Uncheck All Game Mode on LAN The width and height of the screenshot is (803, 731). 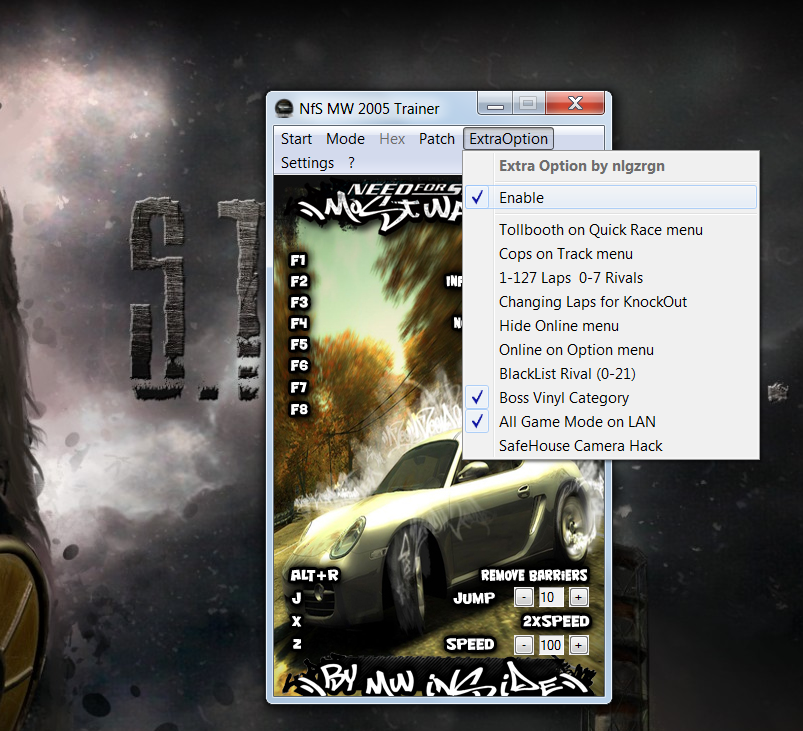pos(610,422)
